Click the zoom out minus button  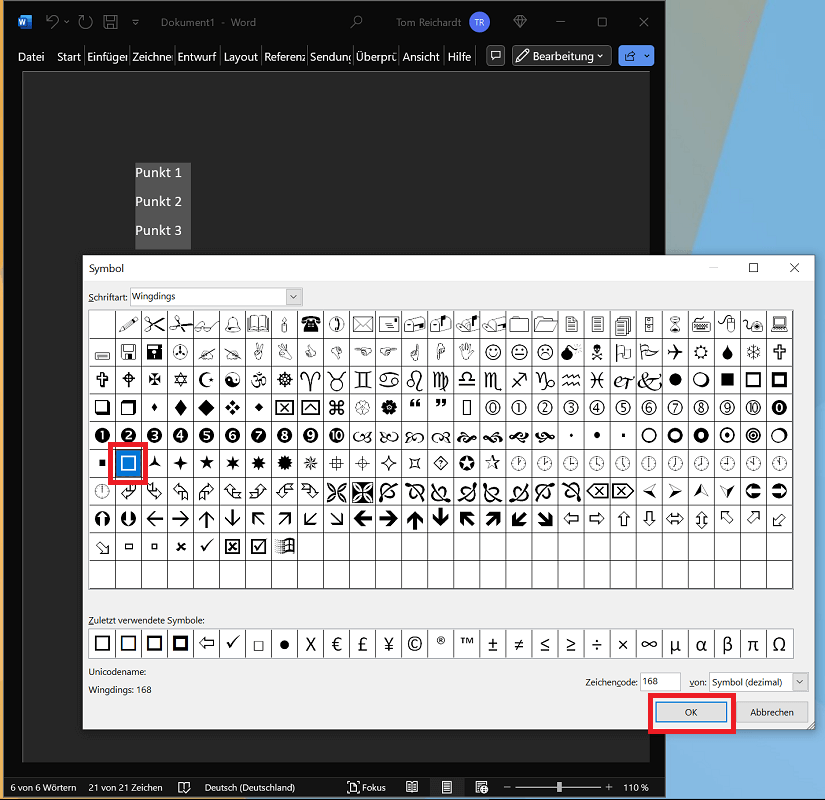[x=507, y=787]
